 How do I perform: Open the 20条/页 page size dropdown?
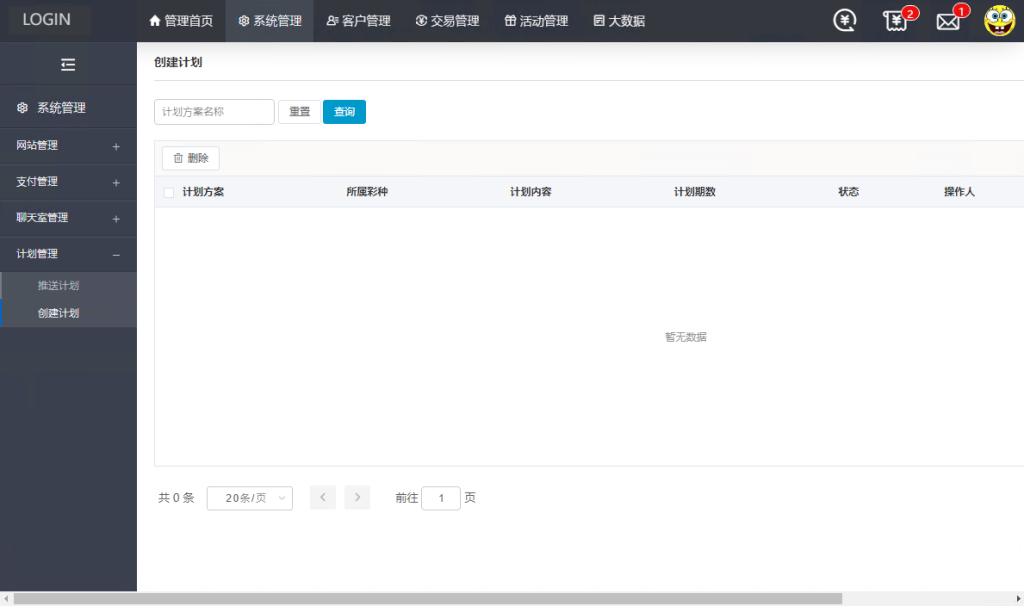(x=249, y=497)
